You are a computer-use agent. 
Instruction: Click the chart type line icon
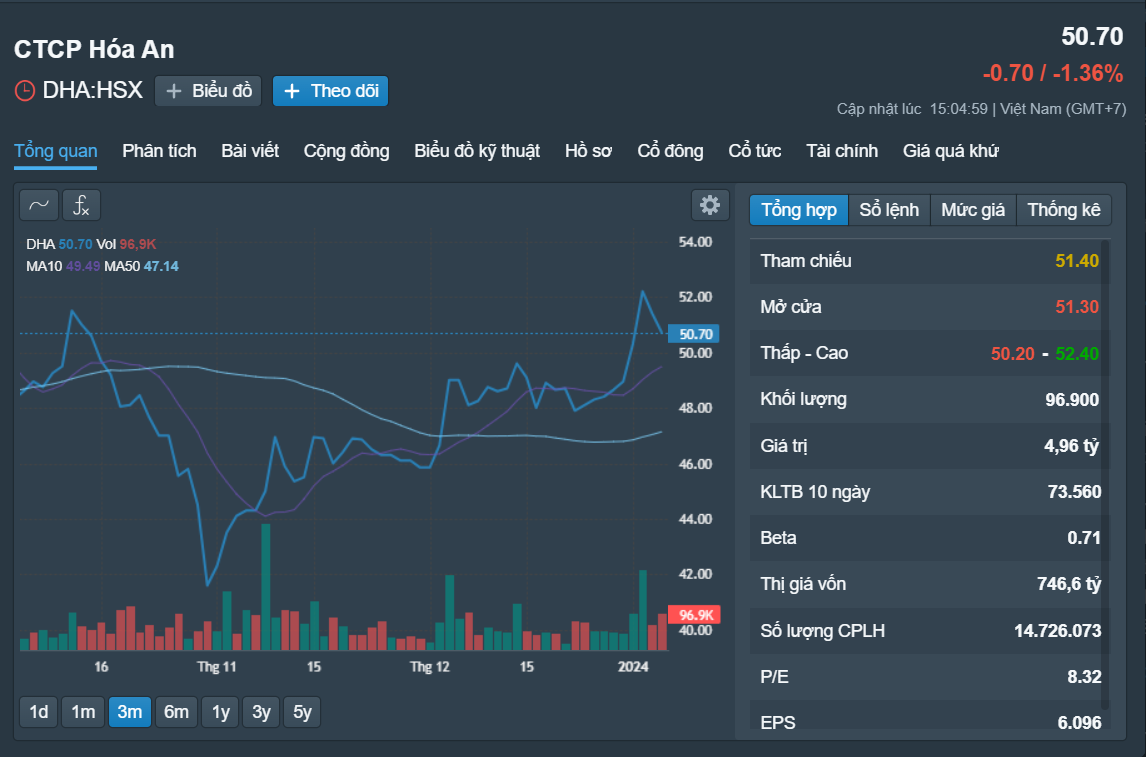pyautogui.click(x=39, y=205)
